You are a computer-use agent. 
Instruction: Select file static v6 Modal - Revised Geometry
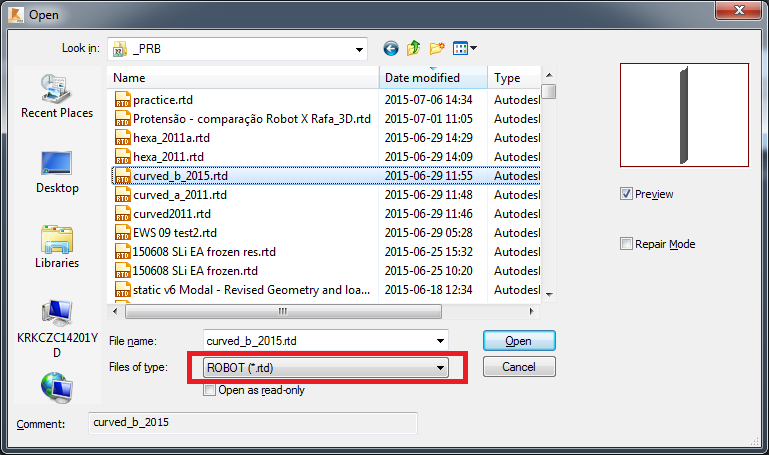pyautogui.click(x=252, y=290)
